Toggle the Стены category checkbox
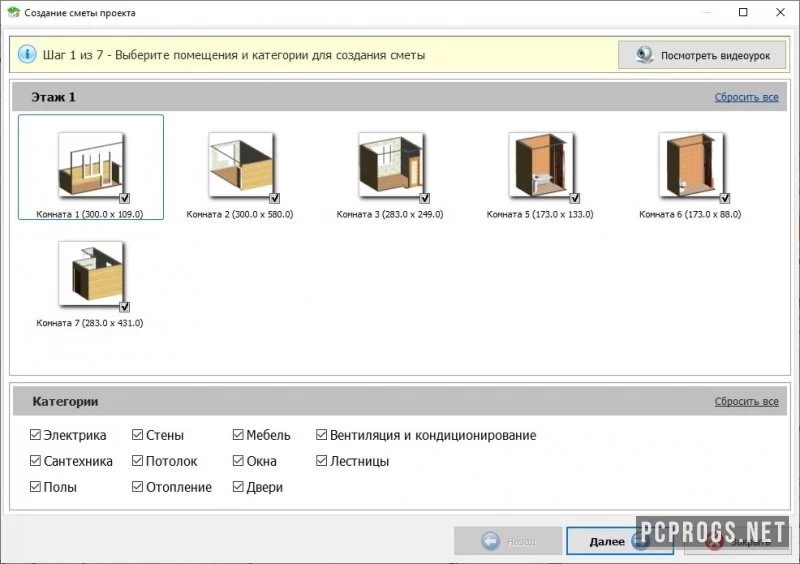The height and width of the screenshot is (564, 800). click(x=137, y=435)
